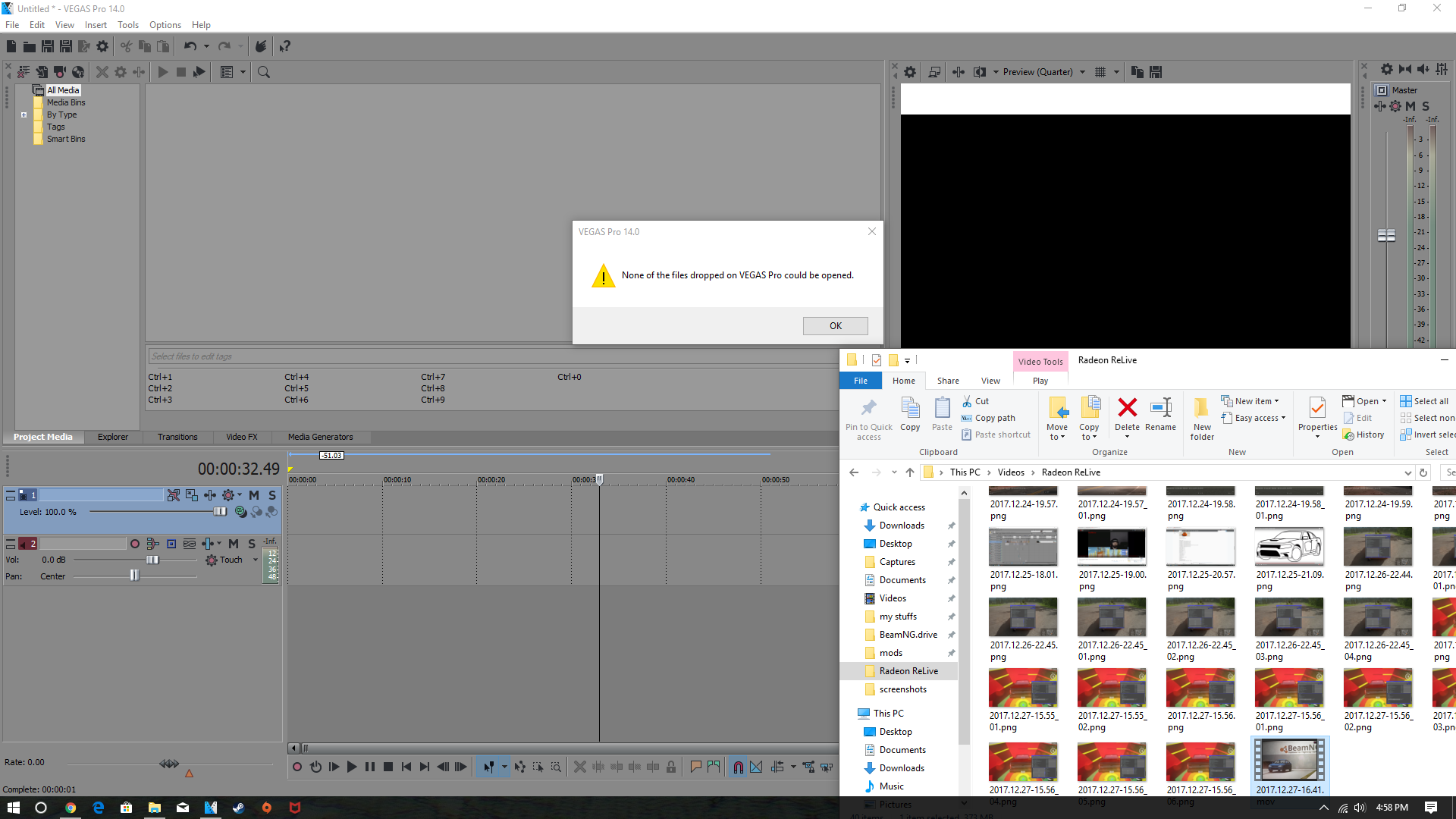Create a new project with New icon
This screenshot has width=1456, height=819.
coord(11,46)
